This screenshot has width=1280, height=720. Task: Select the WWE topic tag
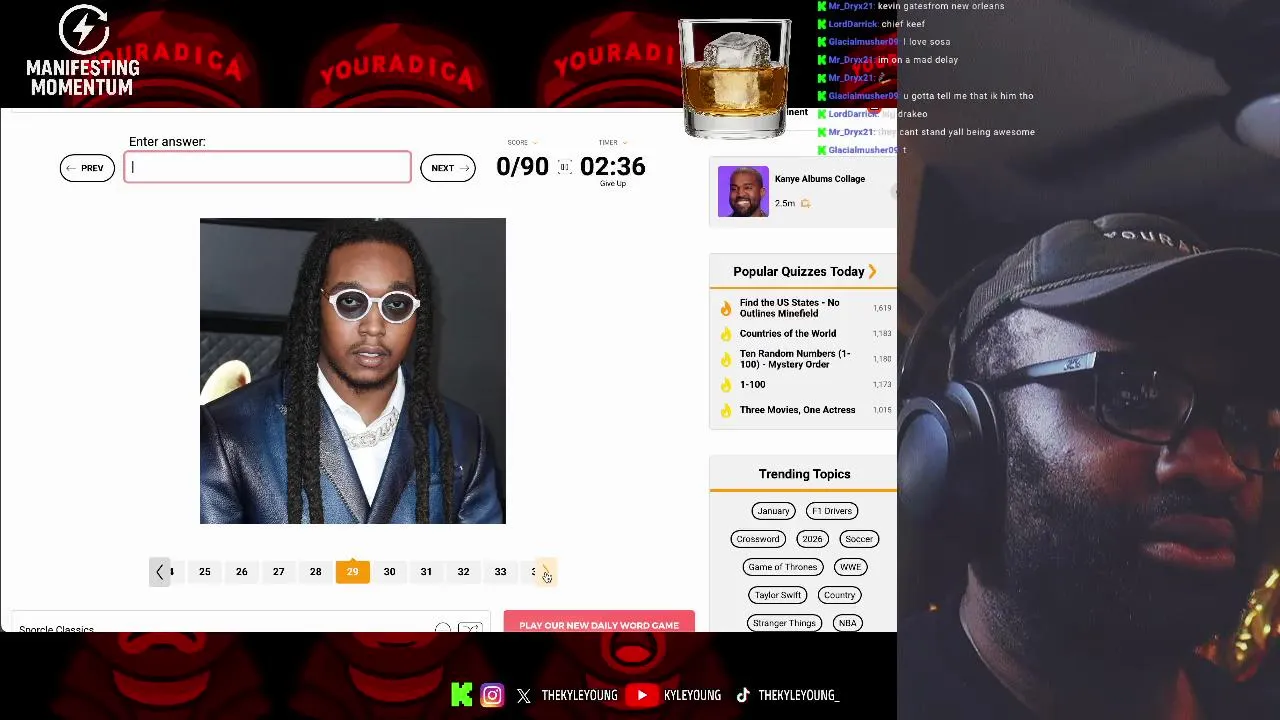coord(850,567)
